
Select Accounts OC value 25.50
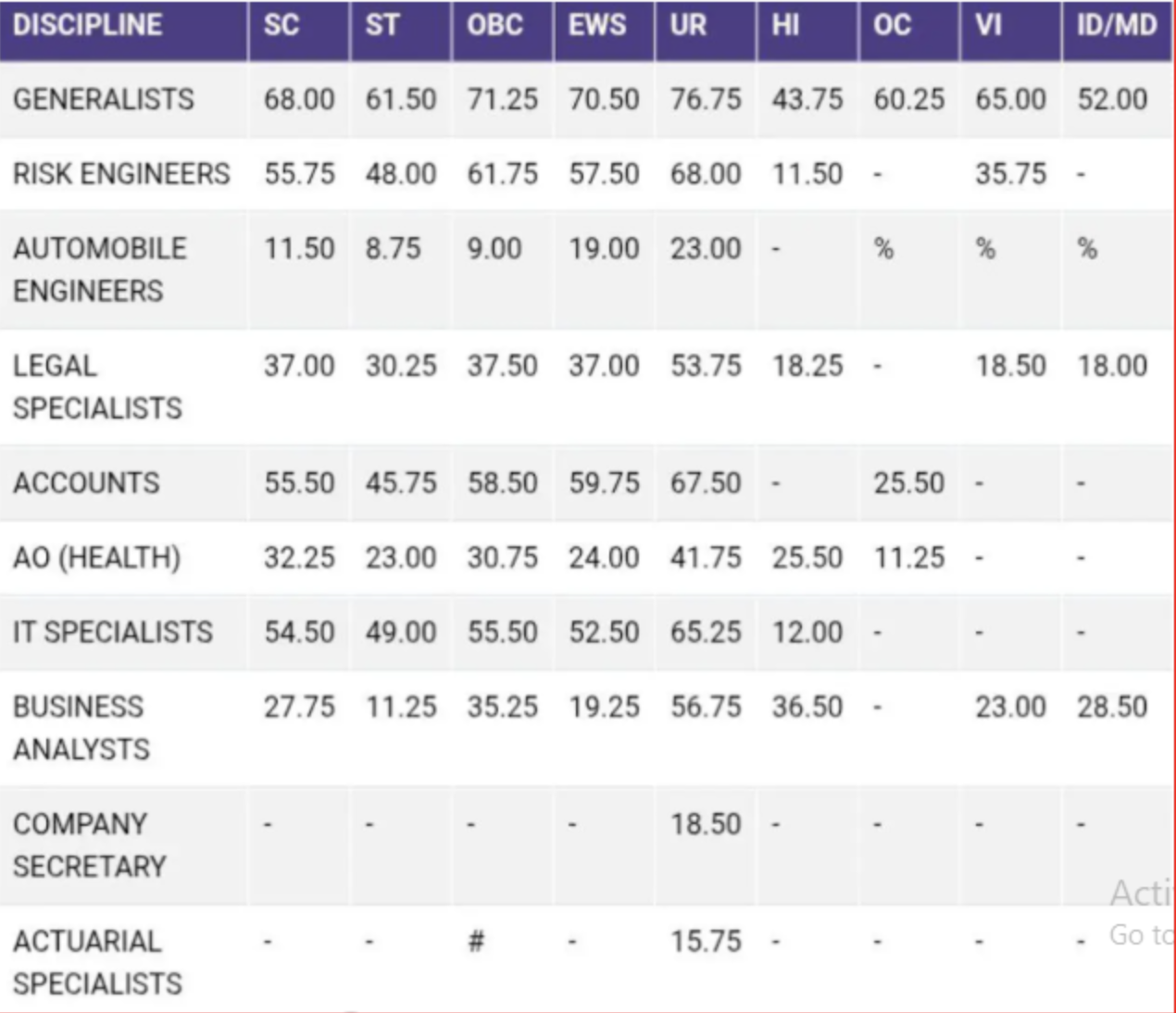point(909,482)
